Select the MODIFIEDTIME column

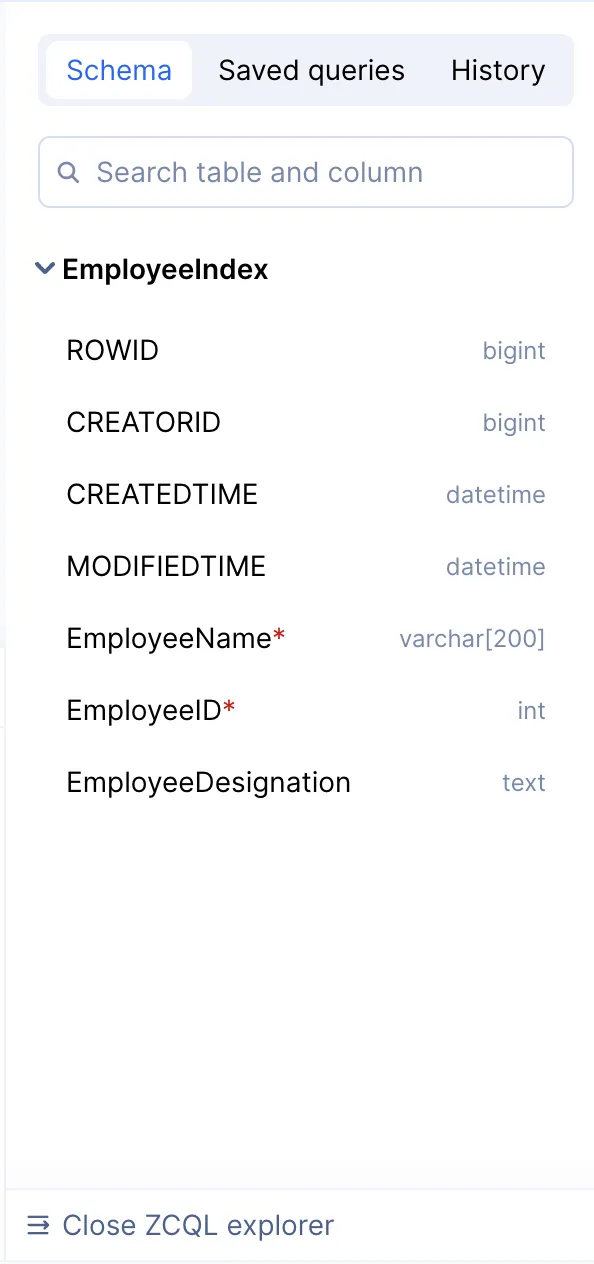(x=306, y=567)
